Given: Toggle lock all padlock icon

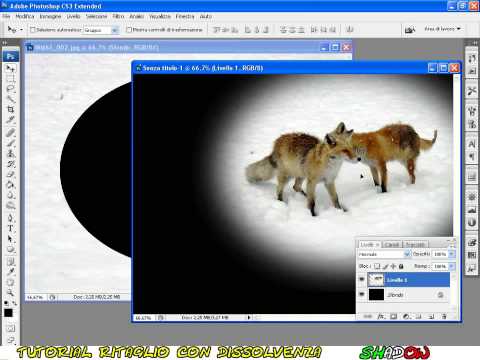Looking at the screenshot, I should point(401,266).
